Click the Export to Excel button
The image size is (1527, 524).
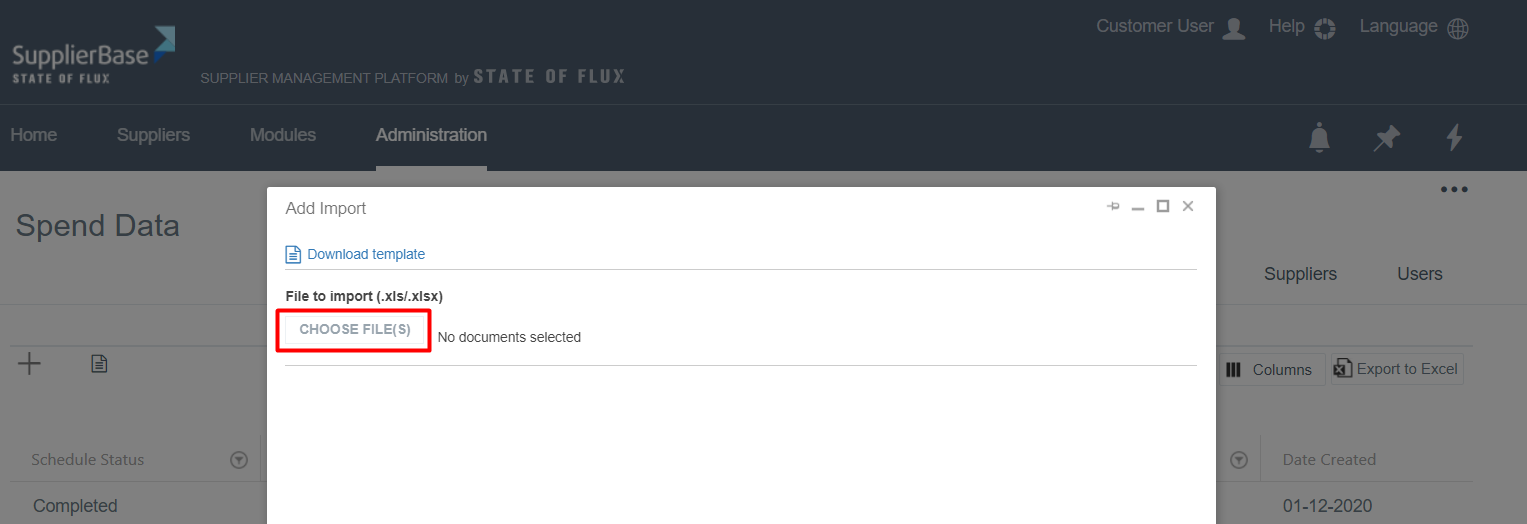click(x=1397, y=369)
